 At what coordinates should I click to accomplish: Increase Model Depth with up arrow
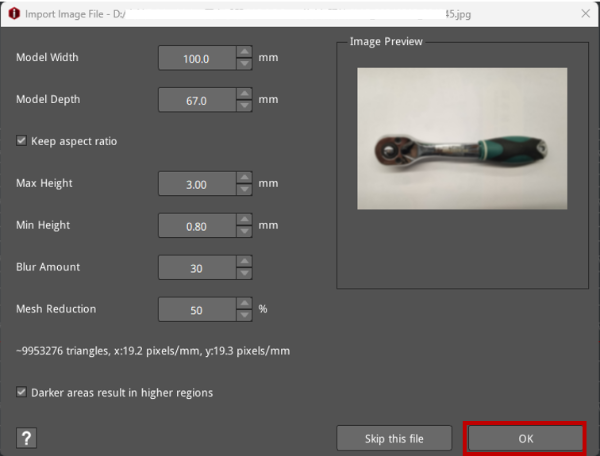pos(244,94)
